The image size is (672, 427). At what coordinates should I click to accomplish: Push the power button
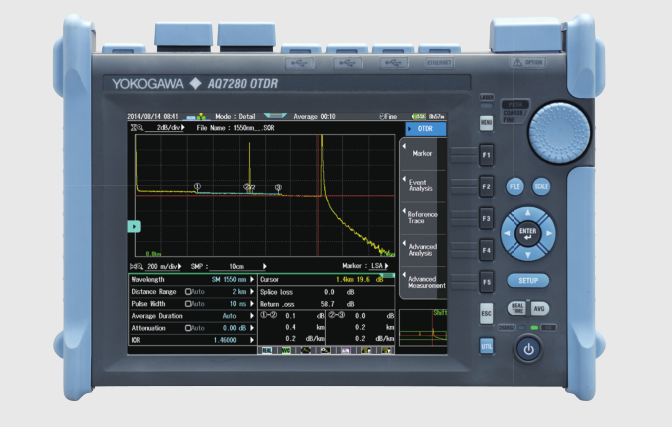point(528,349)
